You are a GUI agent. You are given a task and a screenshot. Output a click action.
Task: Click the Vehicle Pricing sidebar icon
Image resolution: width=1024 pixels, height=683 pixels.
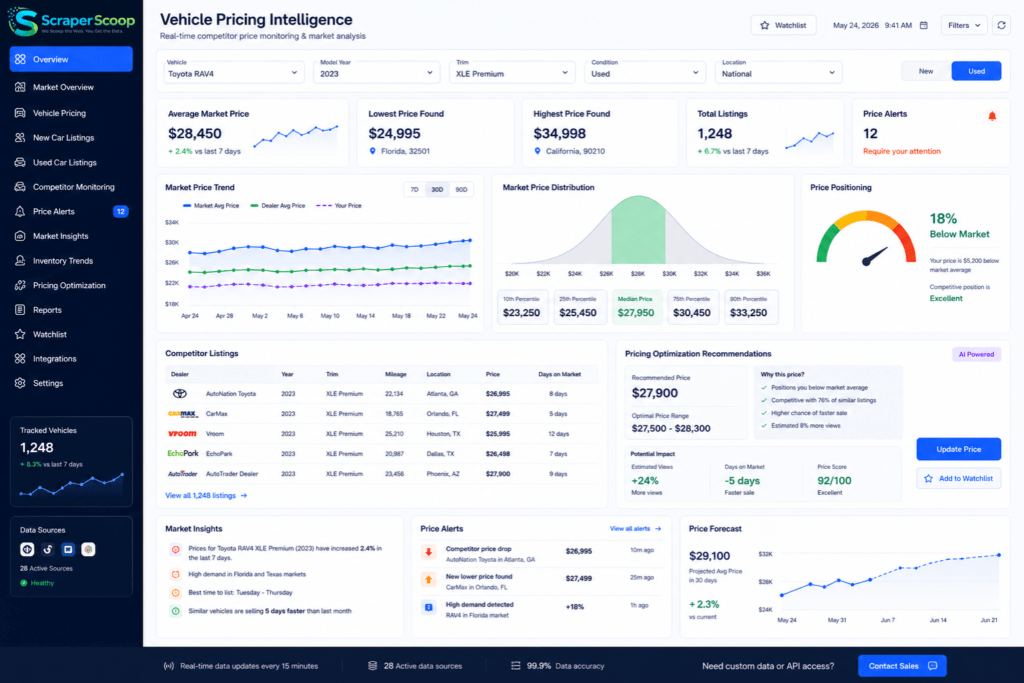[x=20, y=113]
